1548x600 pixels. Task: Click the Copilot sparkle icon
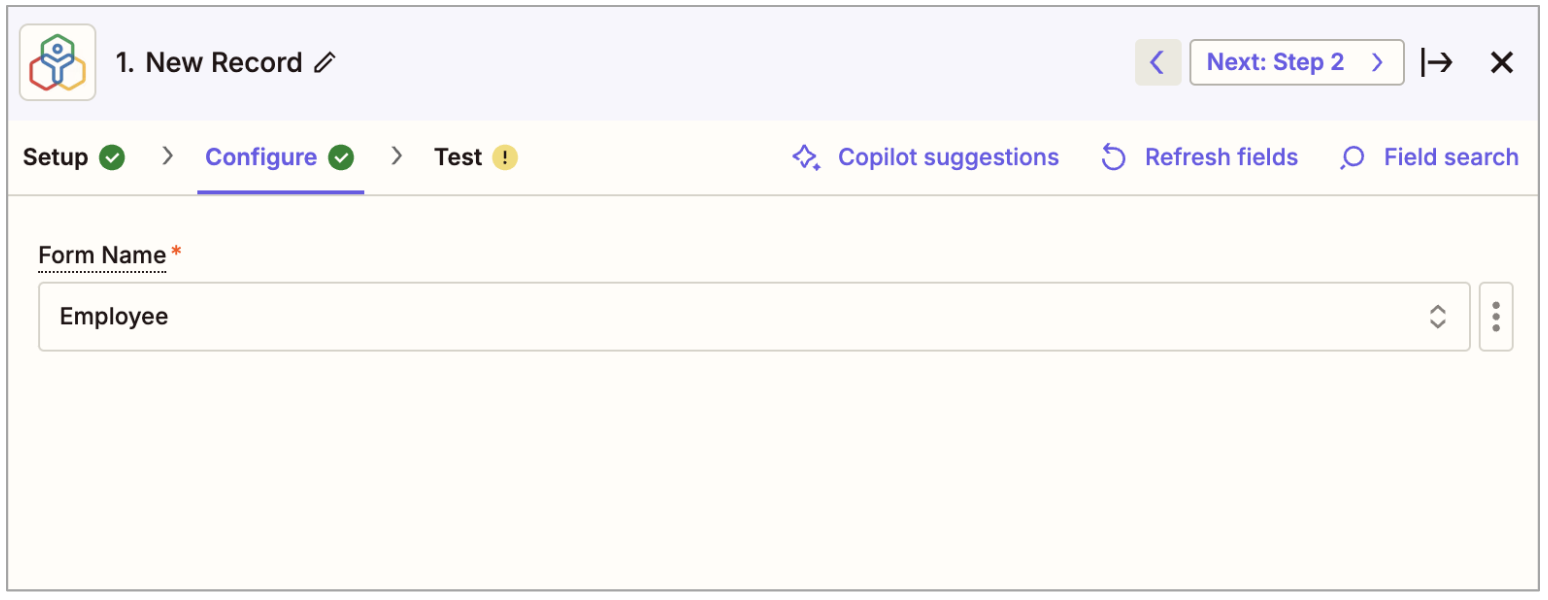pos(806,158)
